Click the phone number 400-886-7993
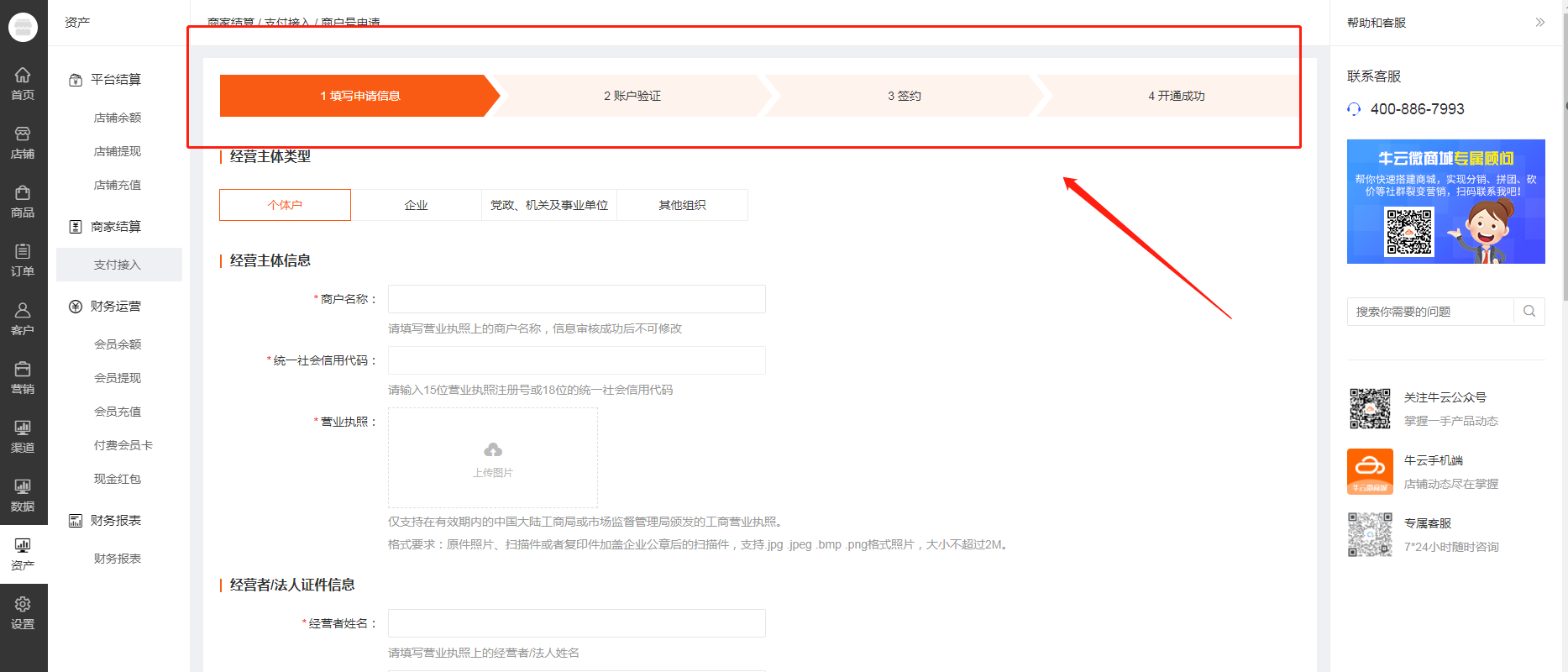This screenshot has height=672, width=1568. 1418,109
